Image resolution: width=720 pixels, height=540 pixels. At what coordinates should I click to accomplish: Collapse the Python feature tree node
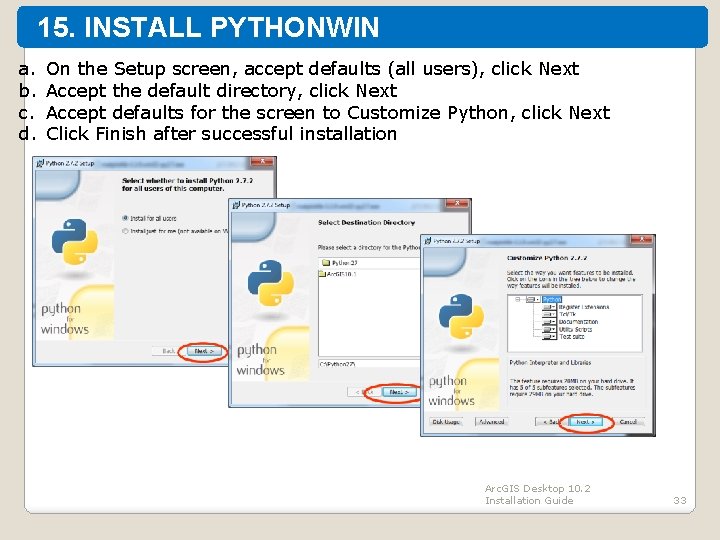coord(518,299)
